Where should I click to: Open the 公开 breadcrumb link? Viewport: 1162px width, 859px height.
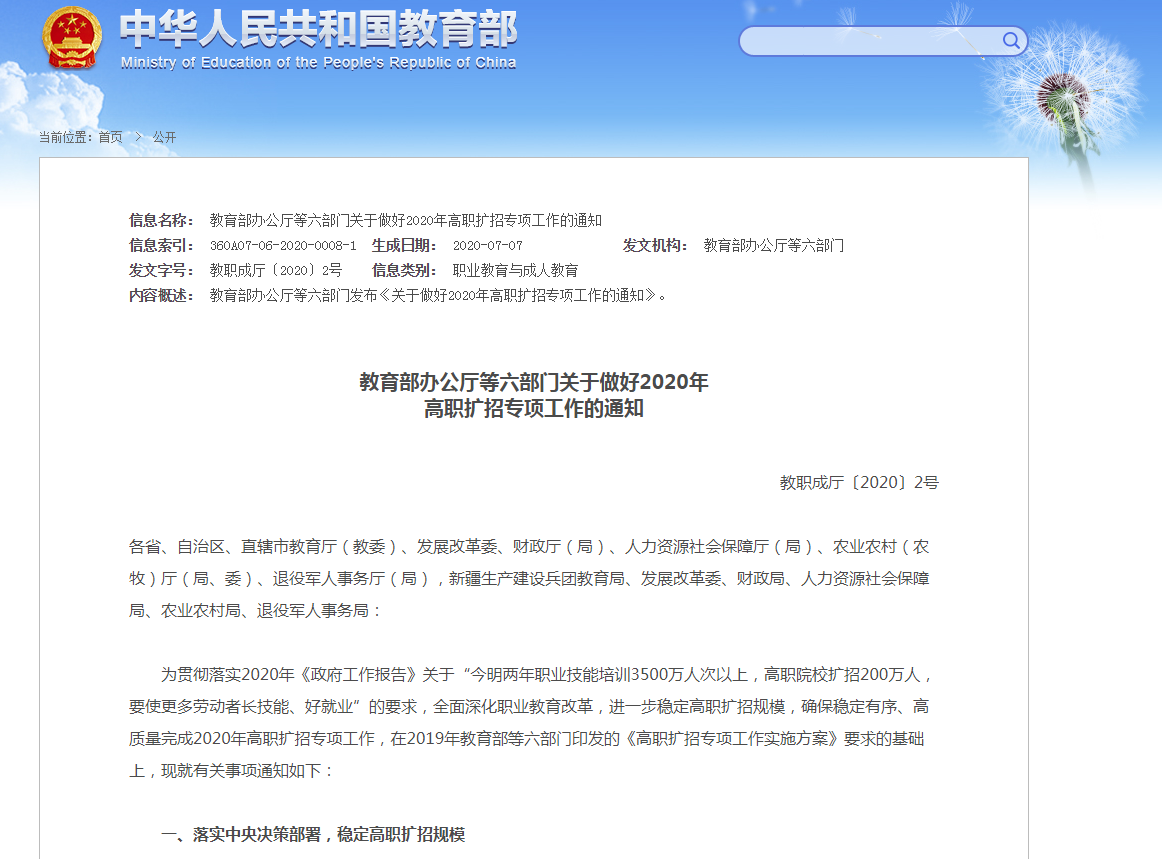[x=165, y=137]
